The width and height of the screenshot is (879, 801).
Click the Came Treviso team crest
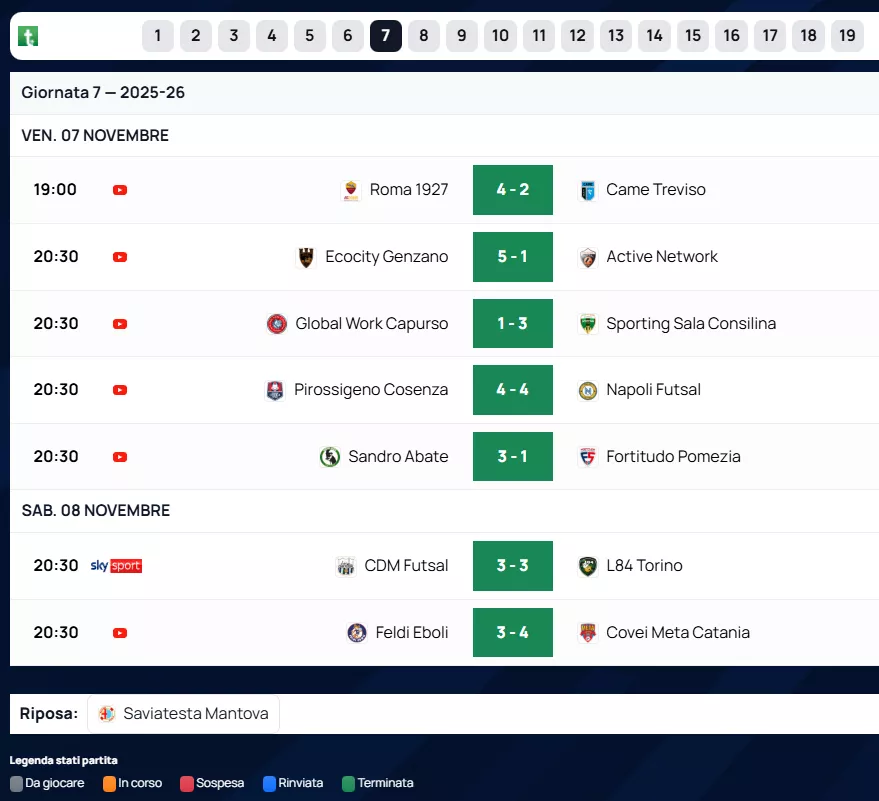pyautogui.click(x=588, y=190)
